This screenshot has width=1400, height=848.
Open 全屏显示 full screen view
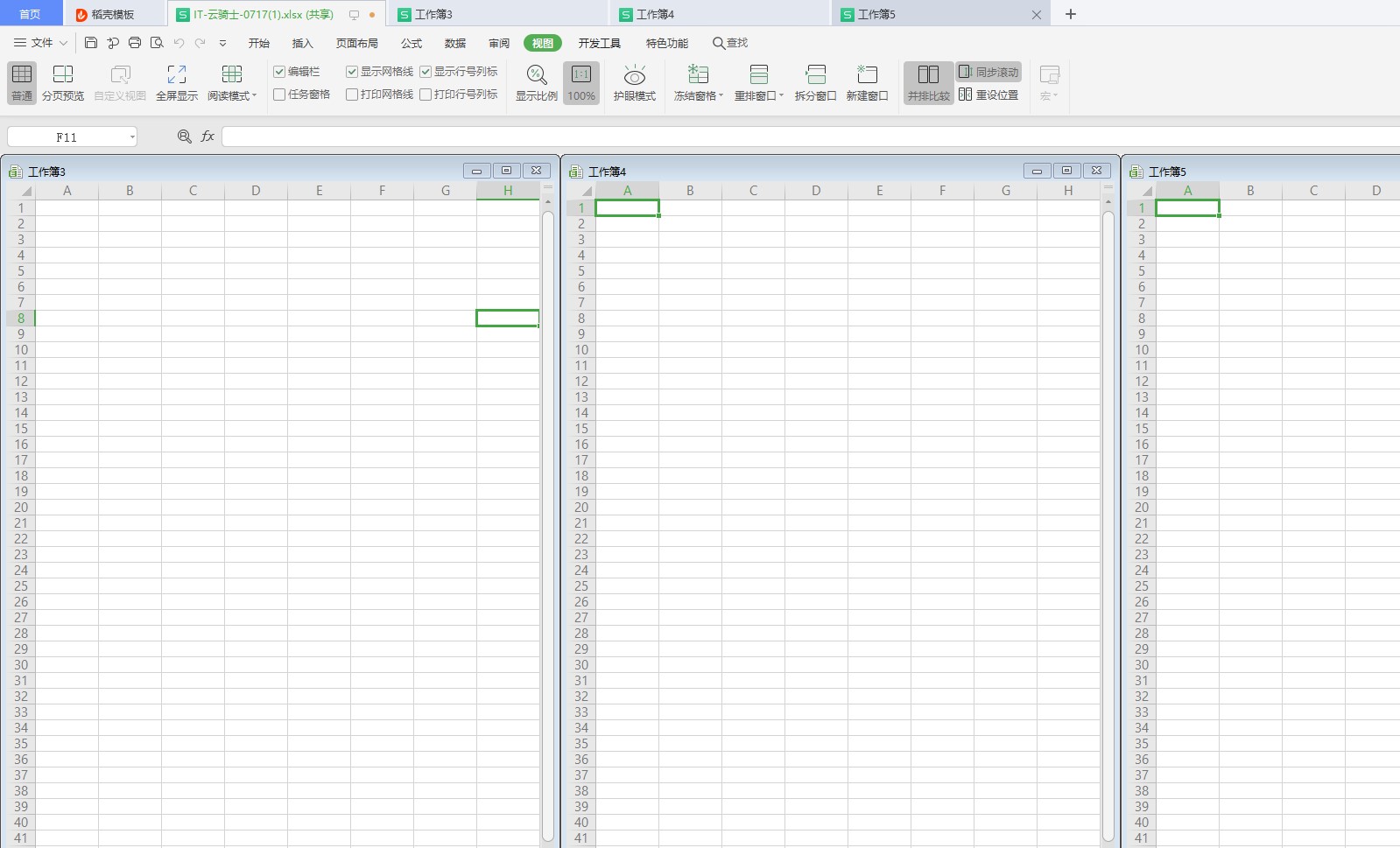[x=176, y=83]
